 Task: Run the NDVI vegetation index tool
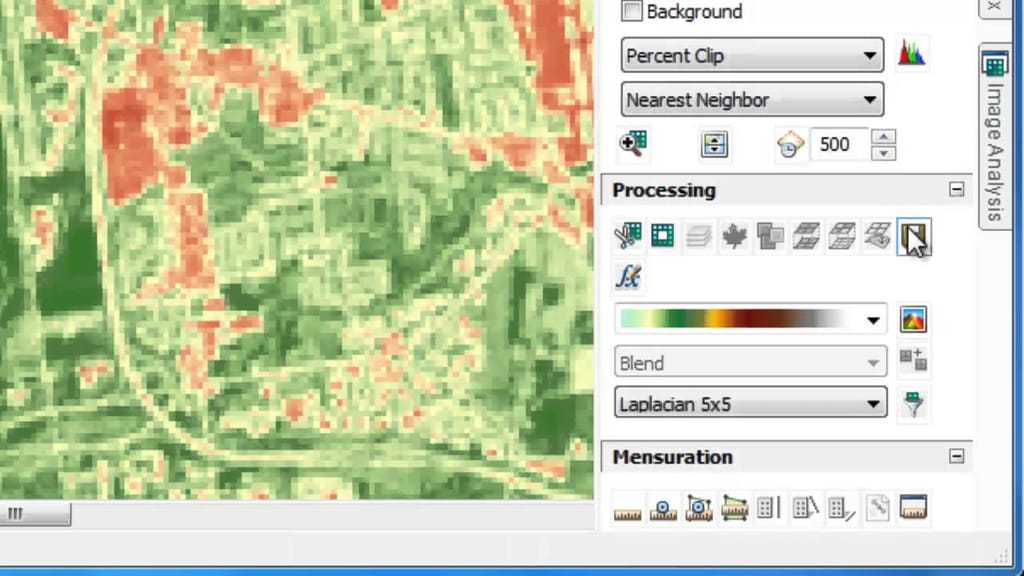click(736, 236)
